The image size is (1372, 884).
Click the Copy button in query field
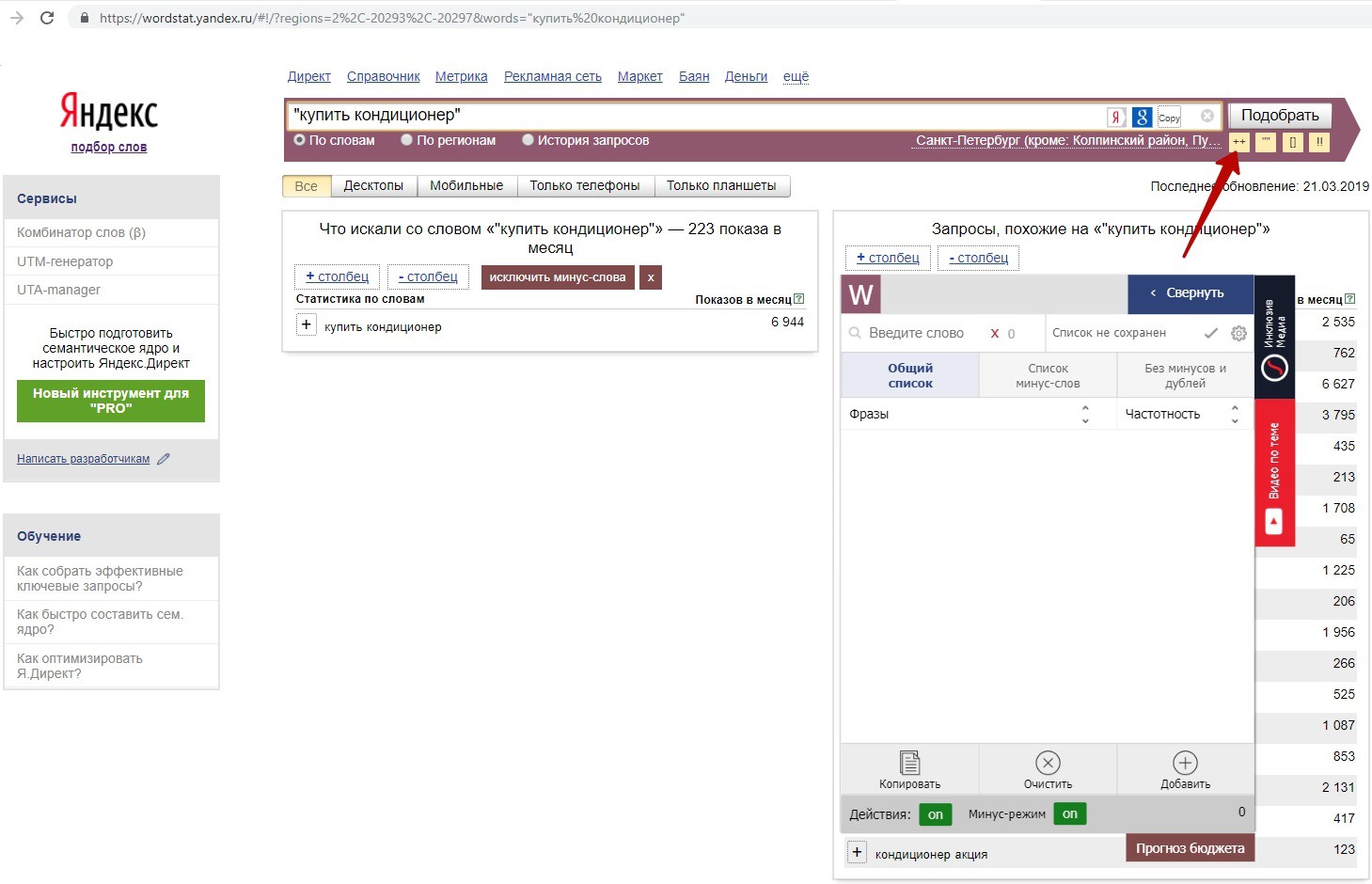tap(1169, 117)
